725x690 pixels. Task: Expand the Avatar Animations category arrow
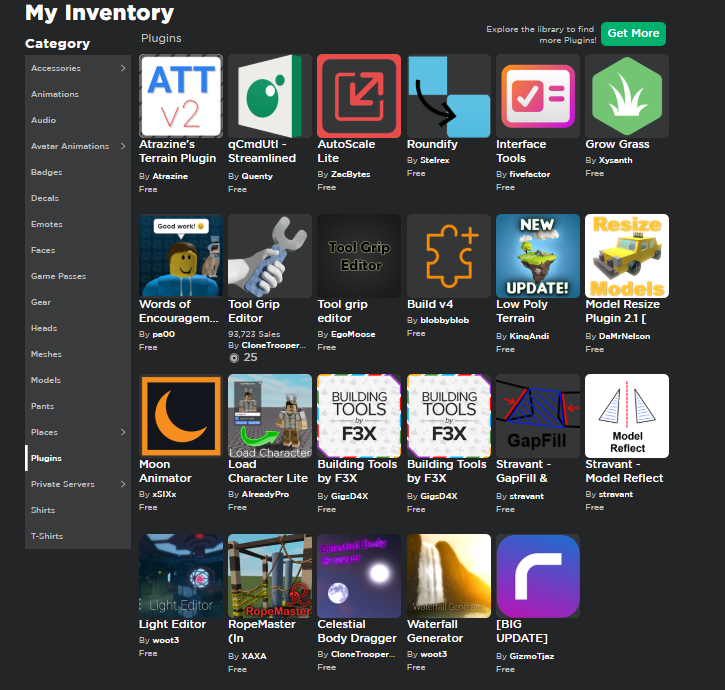(x=123, y=146)
